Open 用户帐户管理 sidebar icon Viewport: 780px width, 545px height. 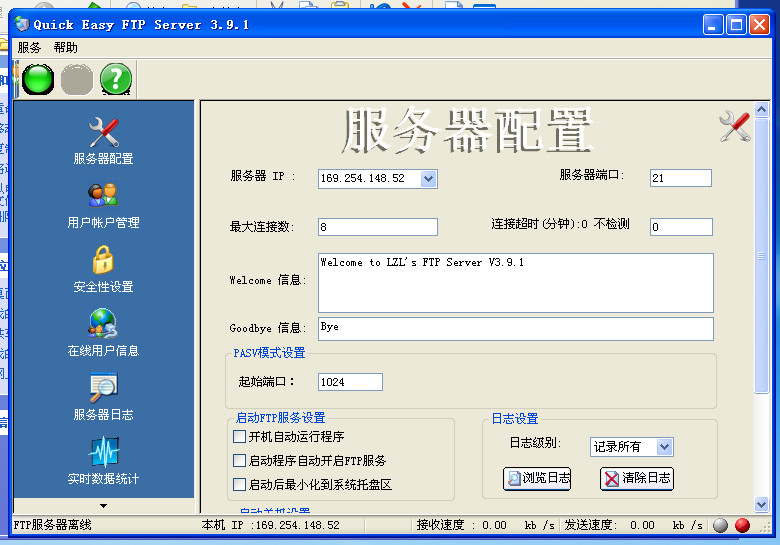coord(103,204)
